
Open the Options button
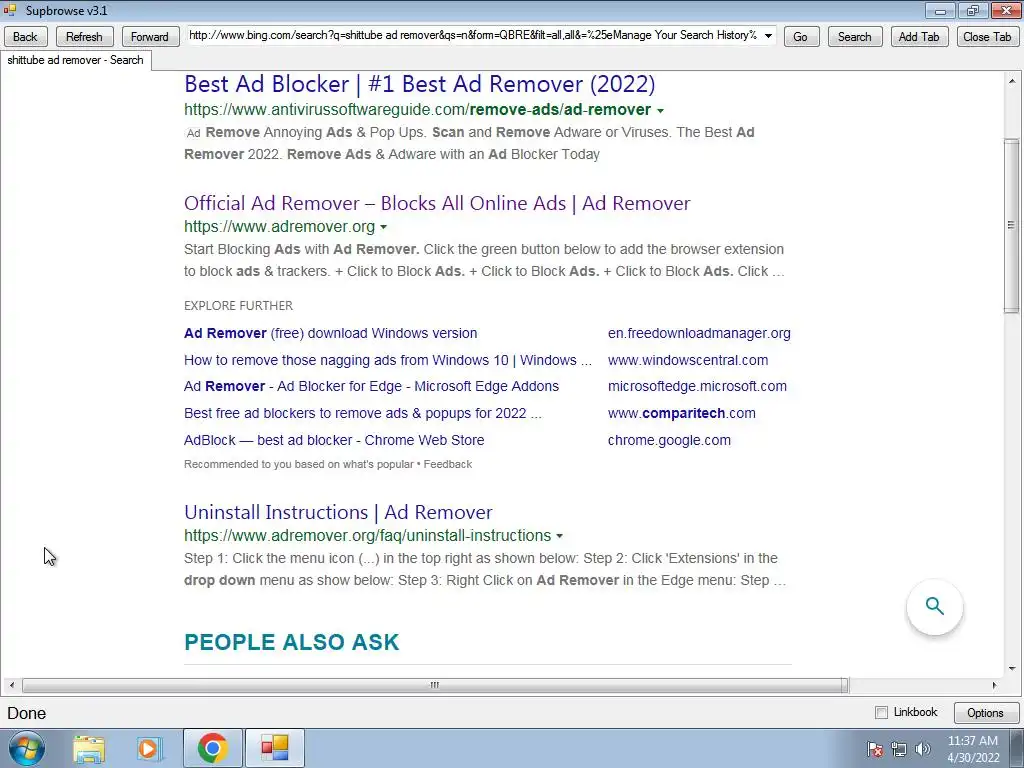click(985, 712)
